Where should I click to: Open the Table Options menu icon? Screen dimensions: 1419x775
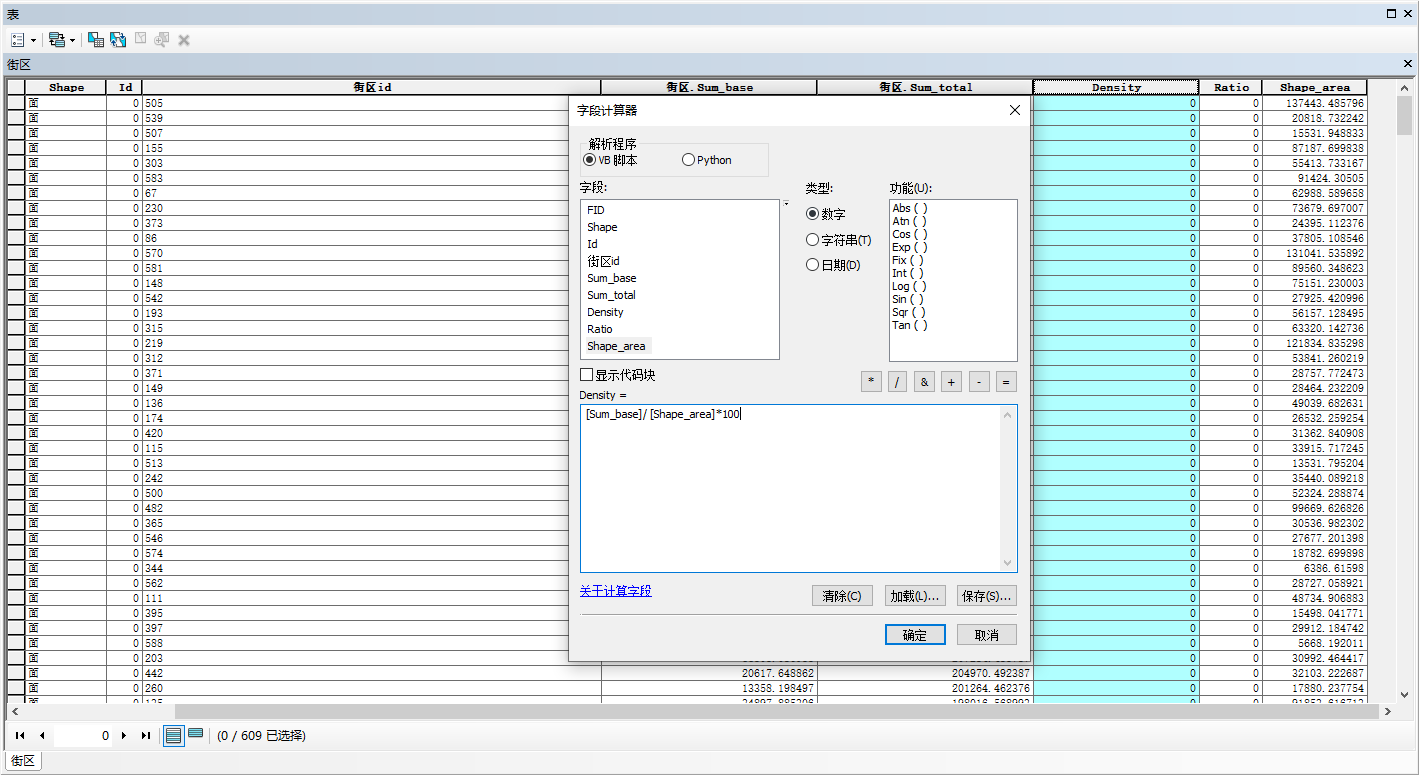pyautogui.click(x=17, y=39)
